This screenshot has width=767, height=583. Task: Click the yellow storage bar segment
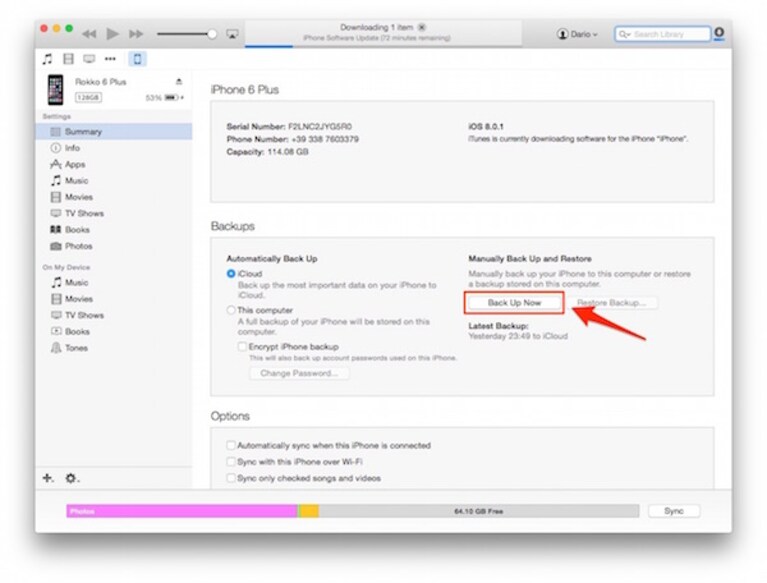309,511
